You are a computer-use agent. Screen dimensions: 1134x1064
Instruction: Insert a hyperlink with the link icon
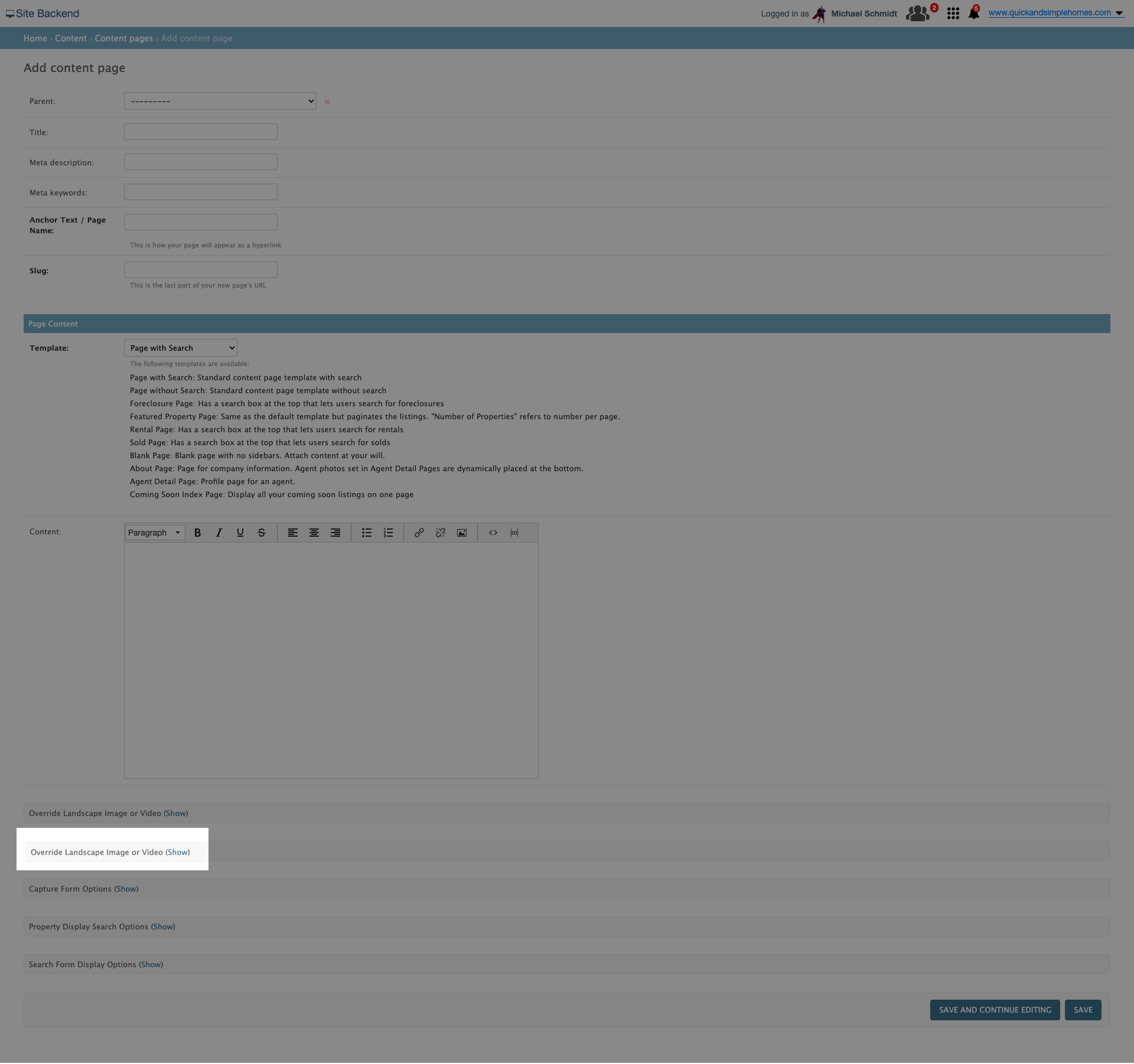click(x=419, y=533)
